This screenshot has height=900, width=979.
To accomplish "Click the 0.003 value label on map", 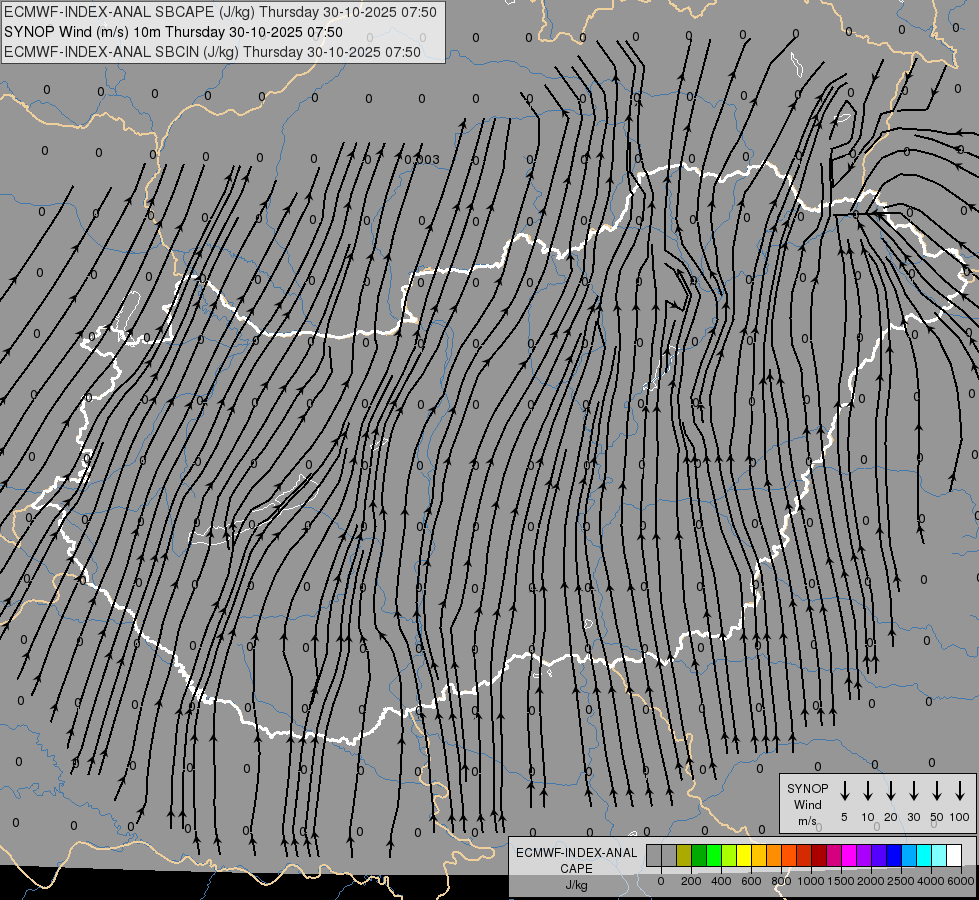I will 422,159.
